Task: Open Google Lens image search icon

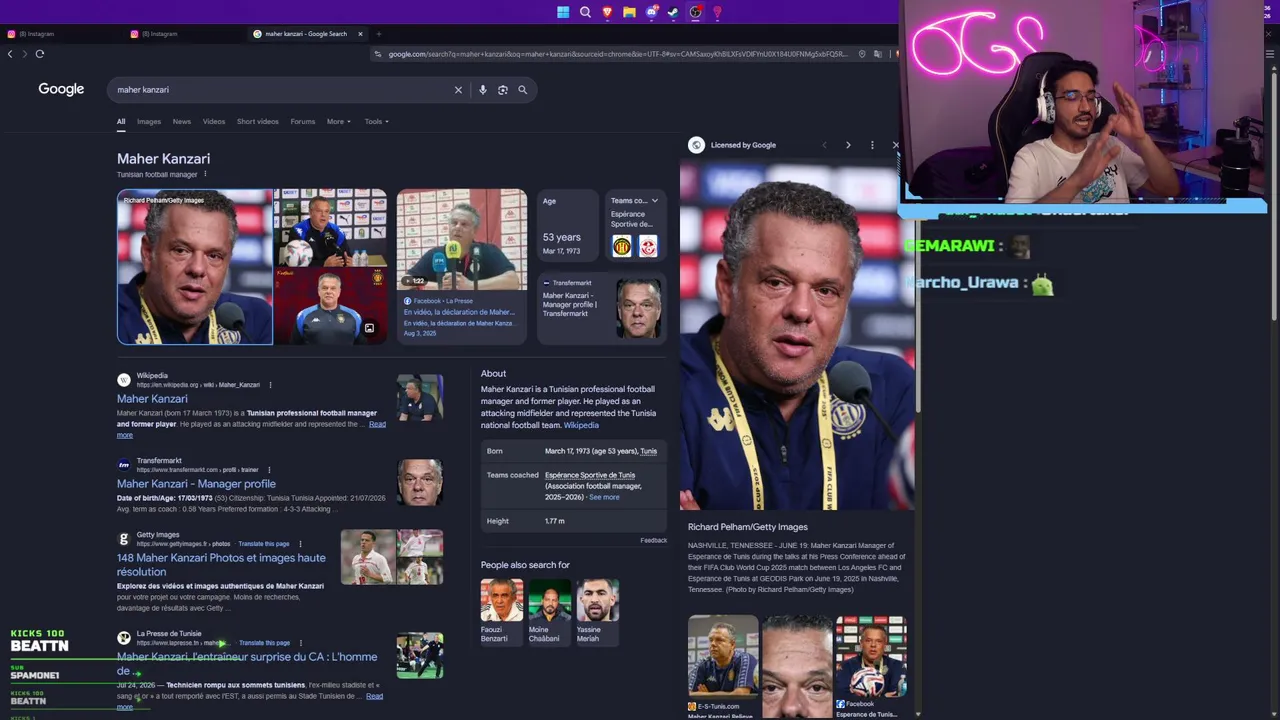Action: tap(502, 90)
